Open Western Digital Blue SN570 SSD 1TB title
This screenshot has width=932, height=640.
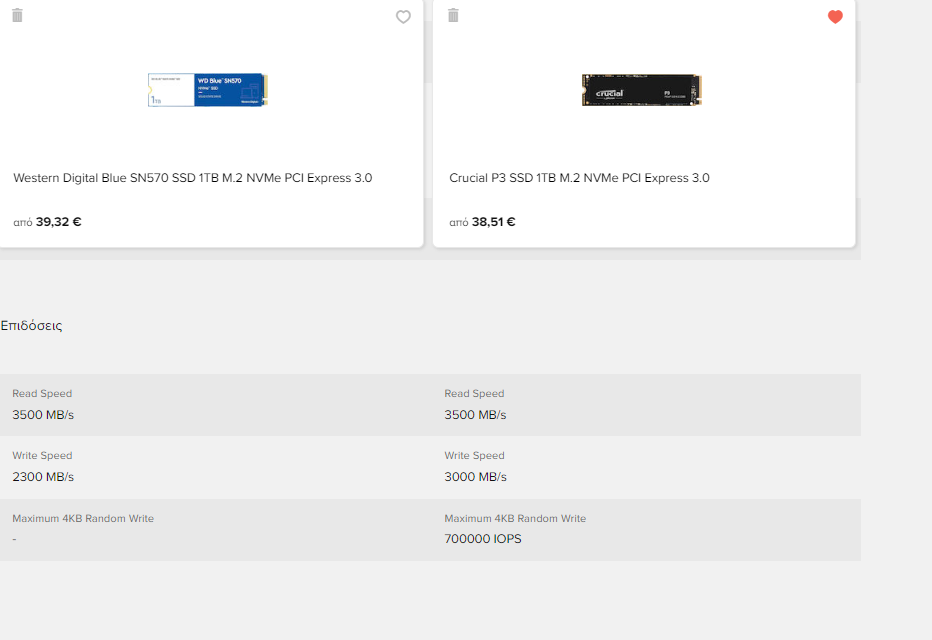click(x=193, y=178)
